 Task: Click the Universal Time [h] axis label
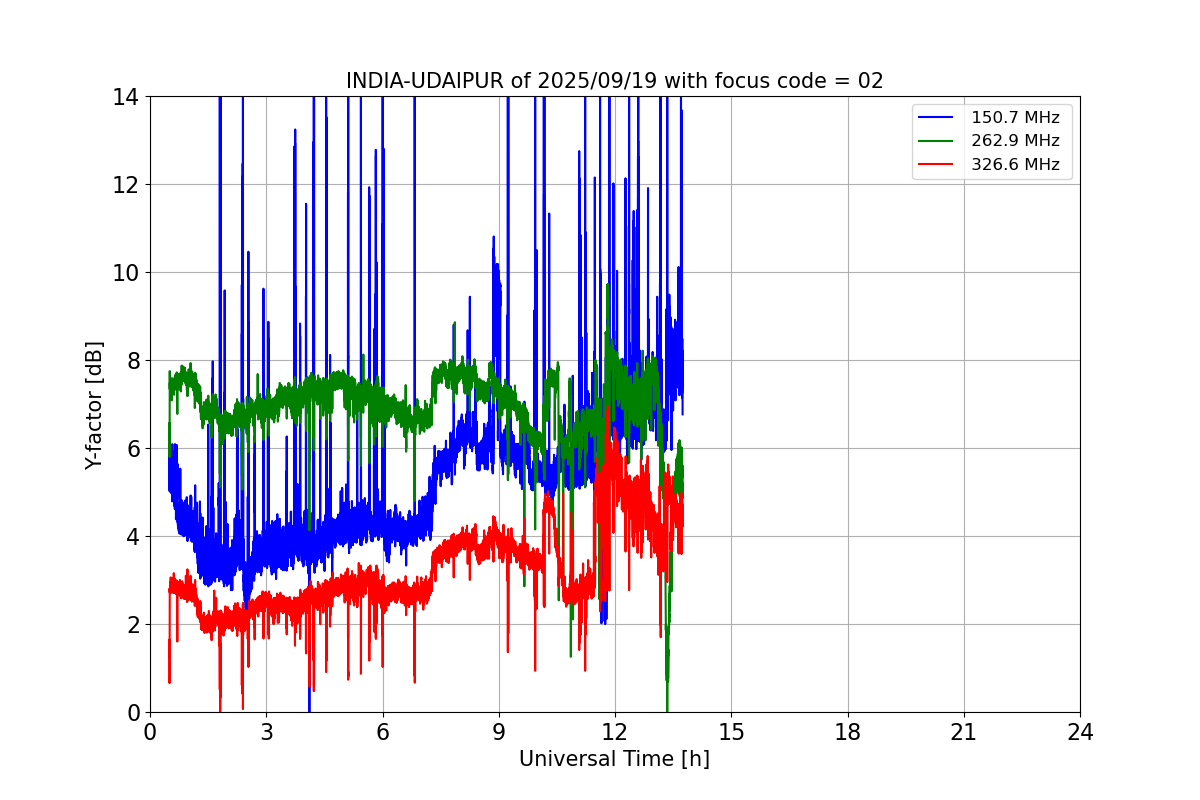pos(614,759)
